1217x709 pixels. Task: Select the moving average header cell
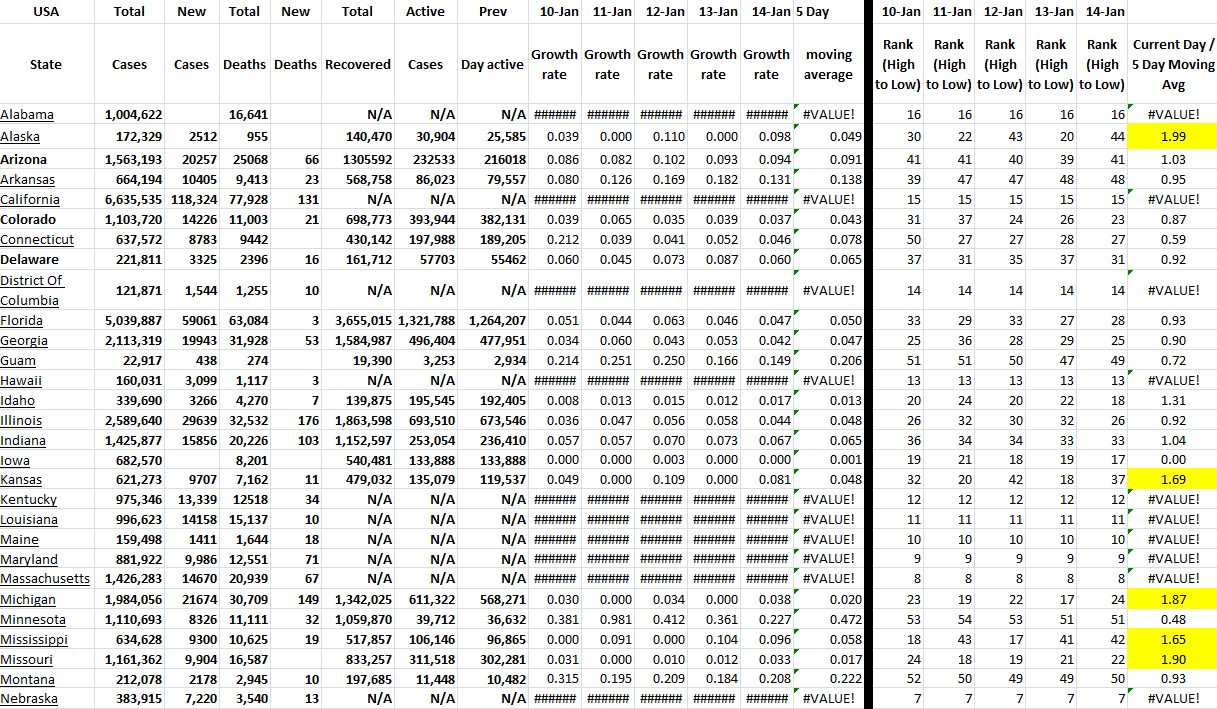pyautogui.click(x=828, y=65)
